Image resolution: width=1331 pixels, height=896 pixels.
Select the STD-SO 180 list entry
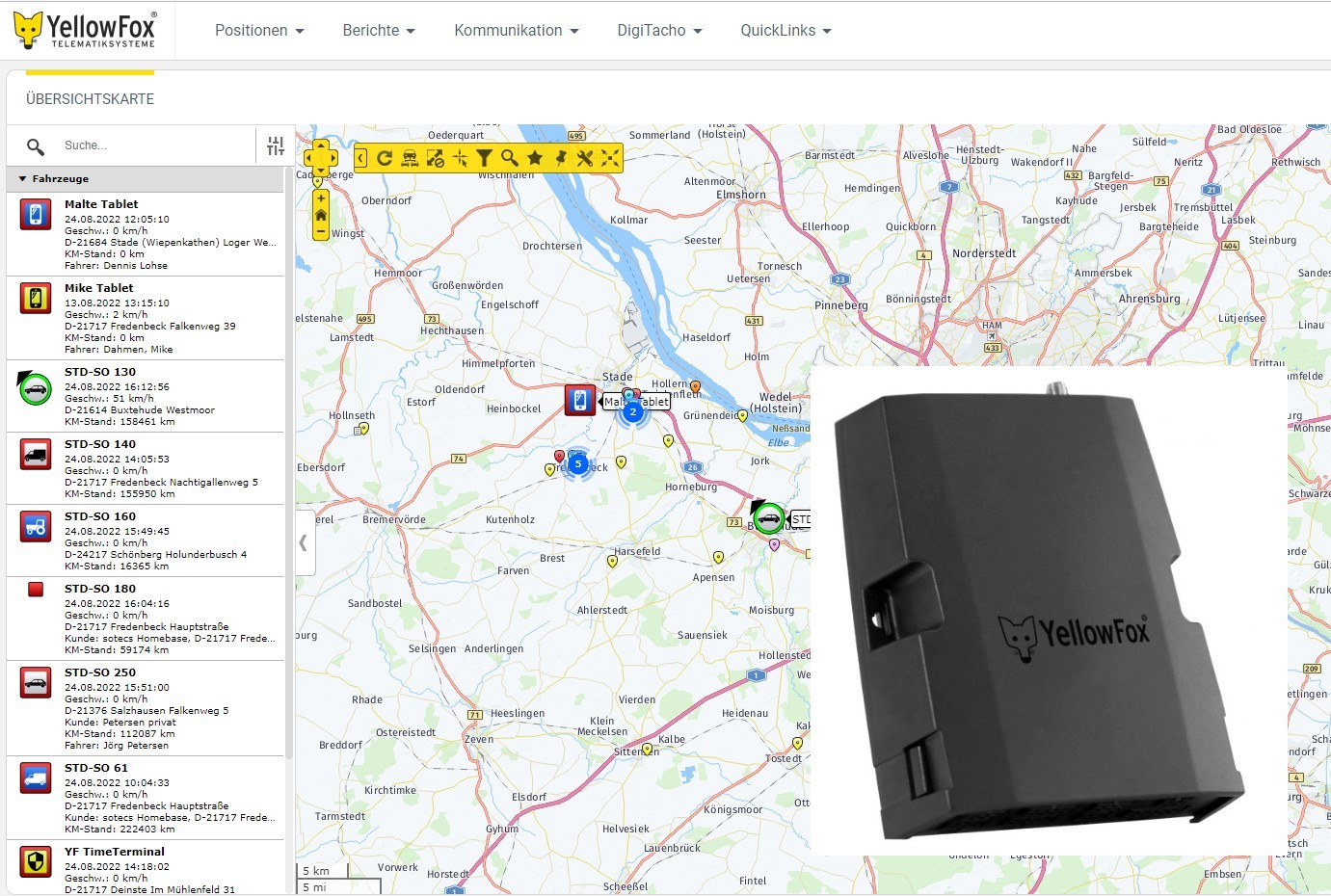(x=146, y=619)
